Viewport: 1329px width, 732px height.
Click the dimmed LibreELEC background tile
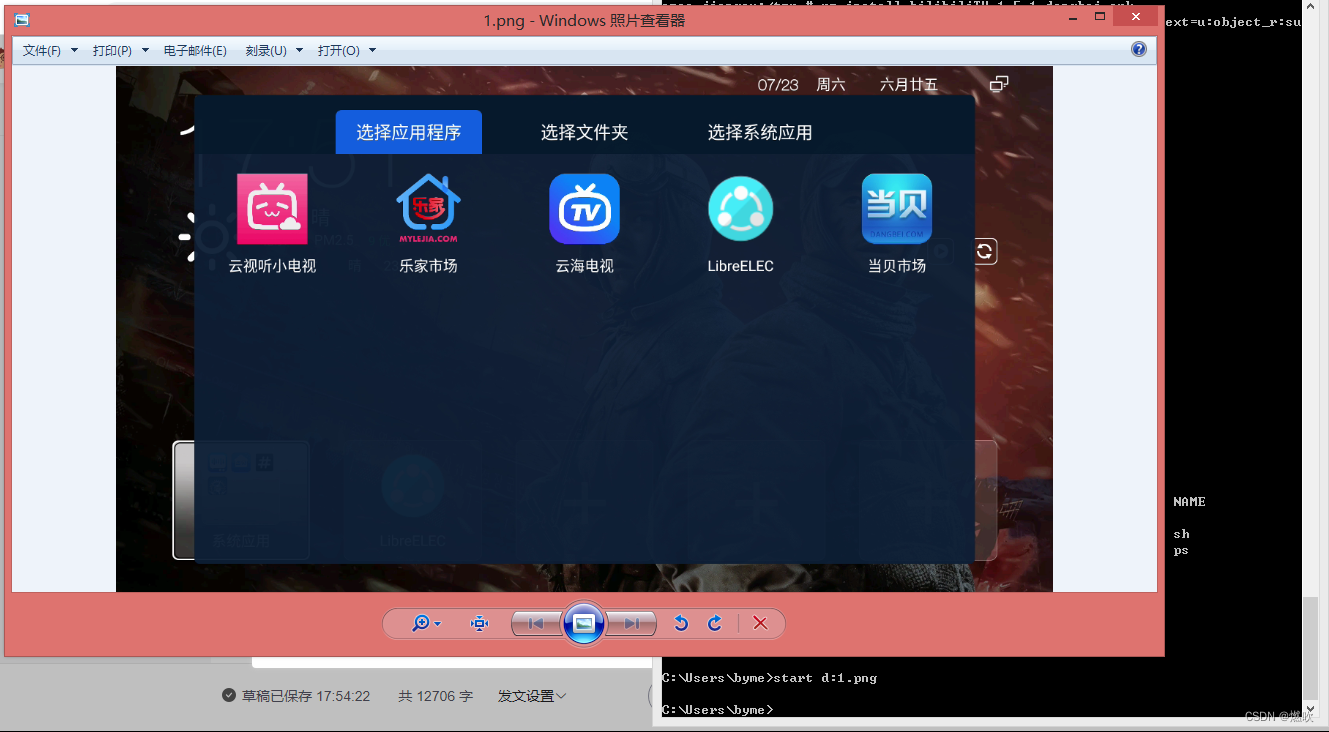(x=412, y=500)
